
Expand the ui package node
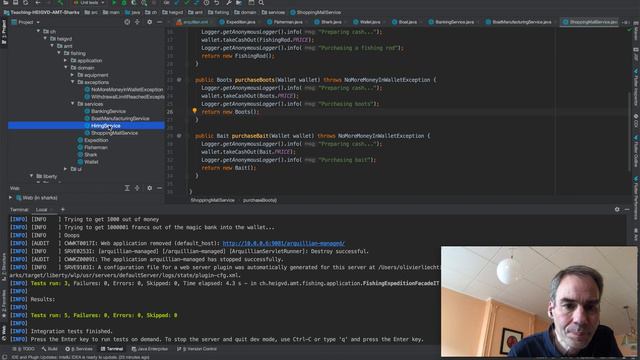(x=66, y=169)
